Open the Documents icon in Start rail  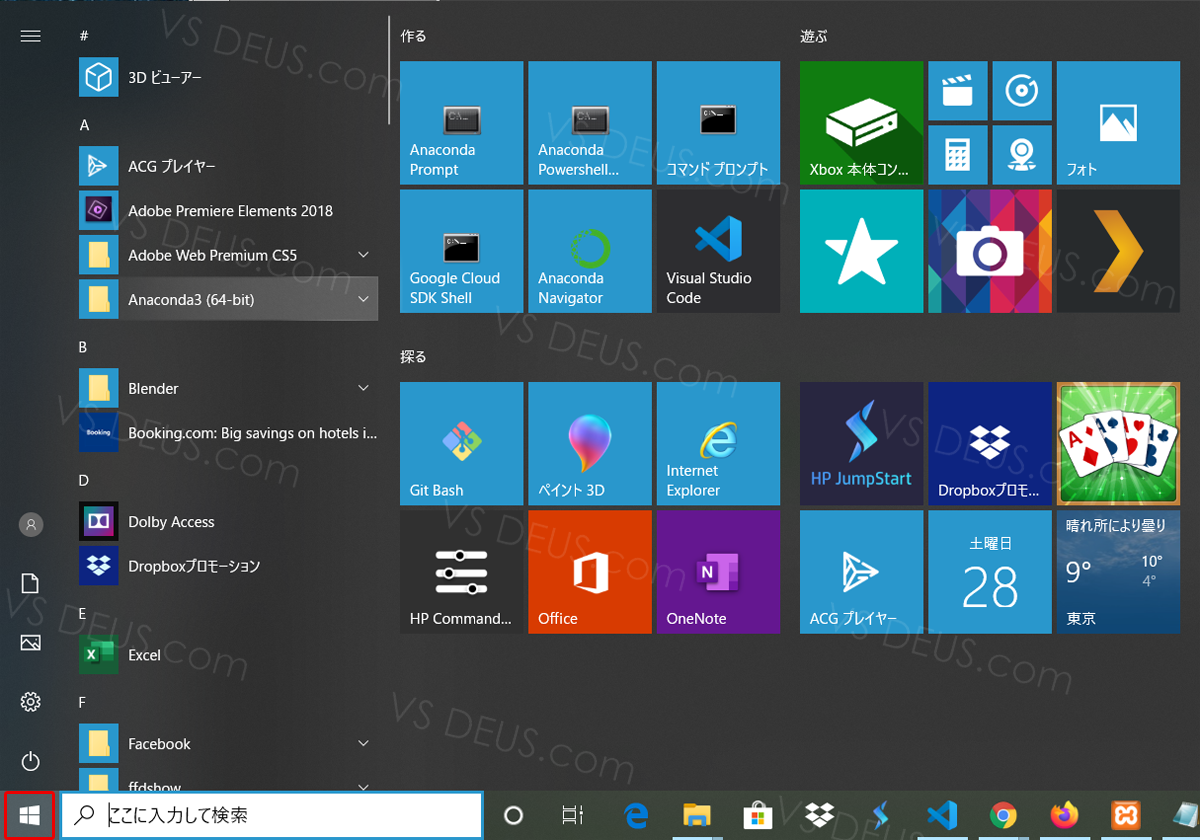click(31, 584)
